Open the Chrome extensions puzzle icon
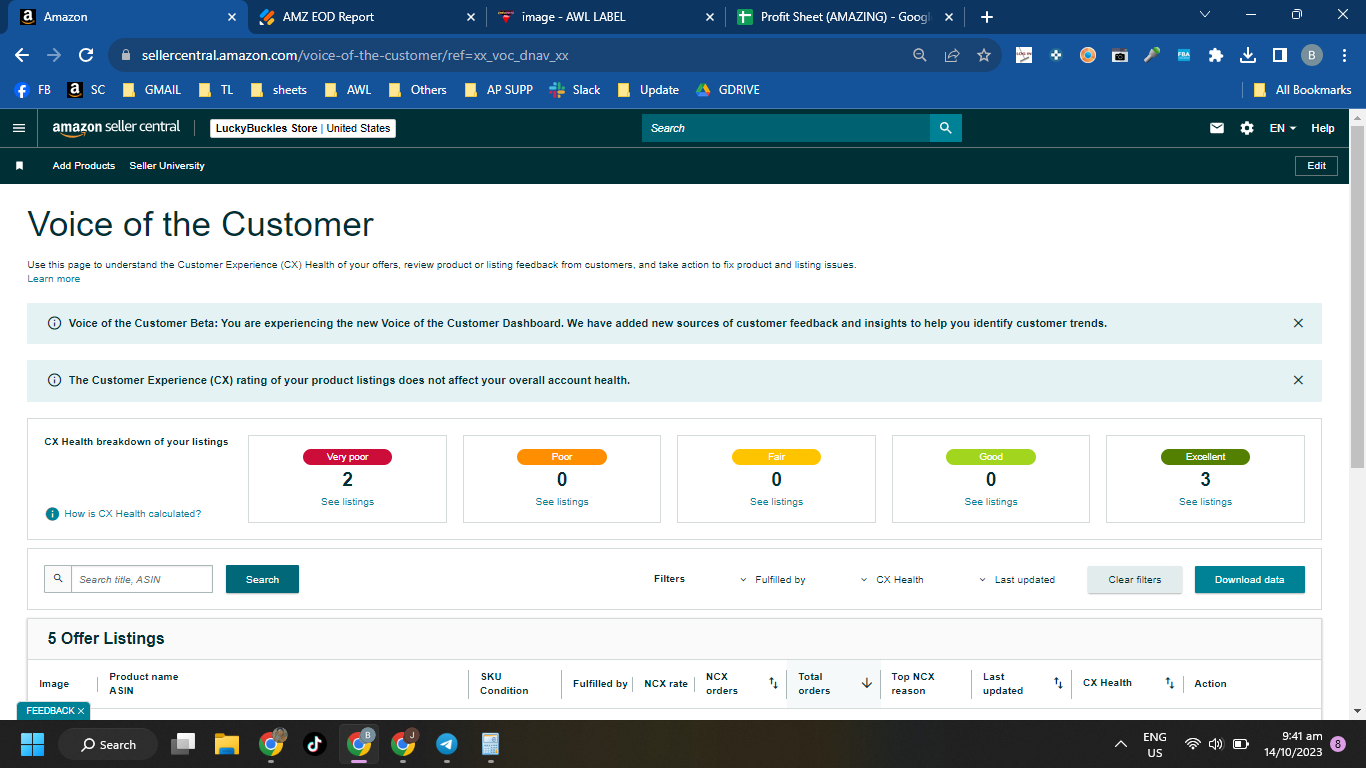 [x=1216, y=55]
